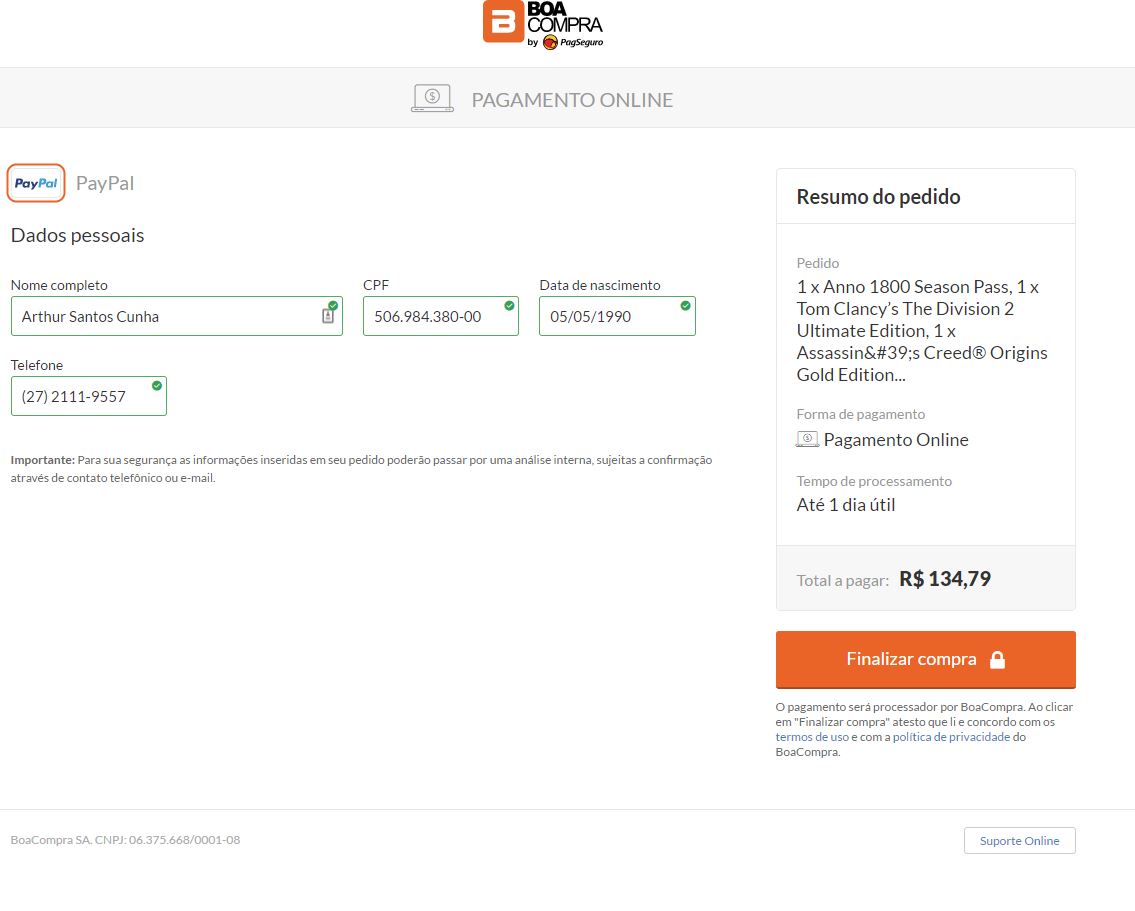Click the Resumo do pedido heading

point(878,197)
